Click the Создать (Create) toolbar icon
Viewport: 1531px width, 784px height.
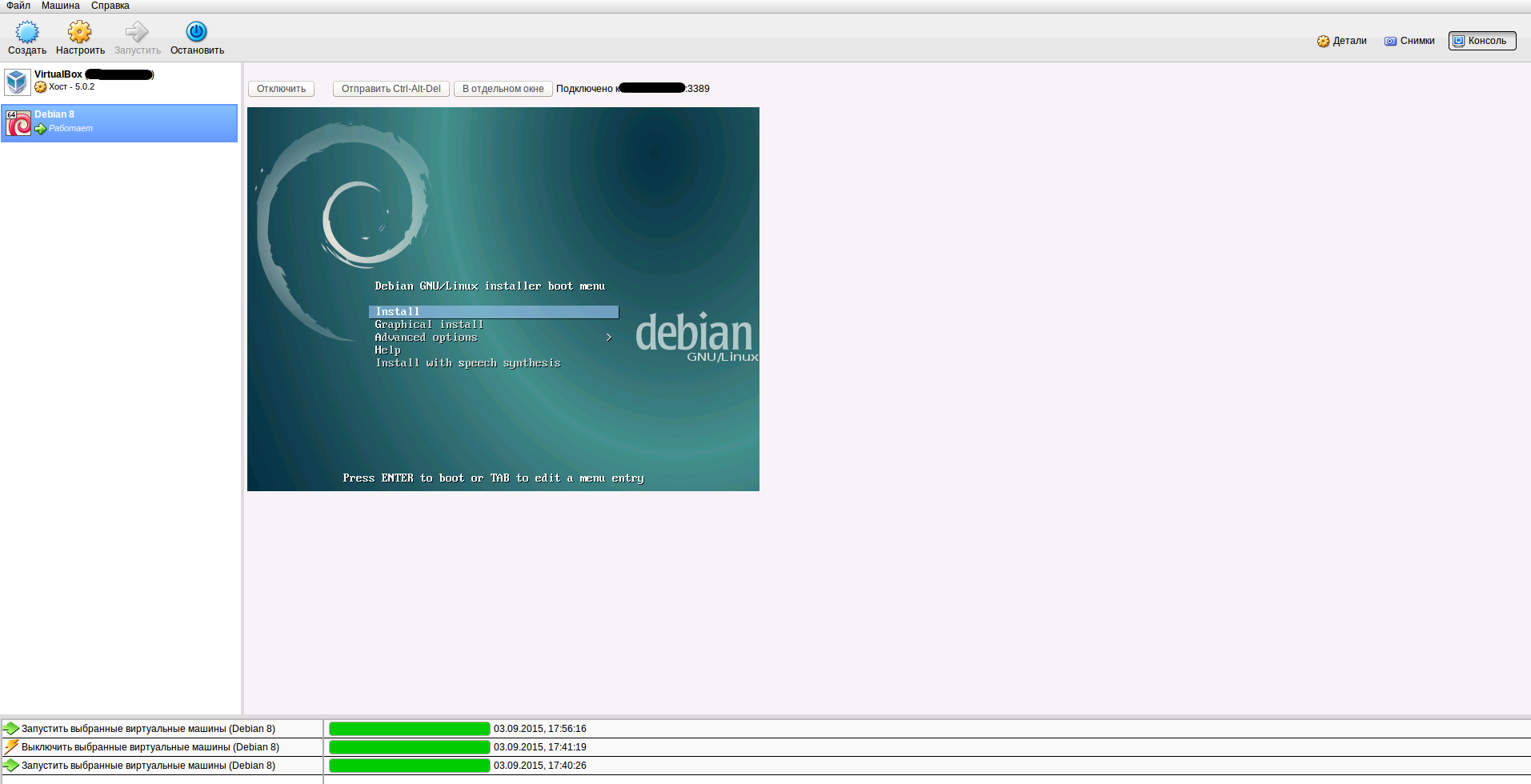click(27, 31)
